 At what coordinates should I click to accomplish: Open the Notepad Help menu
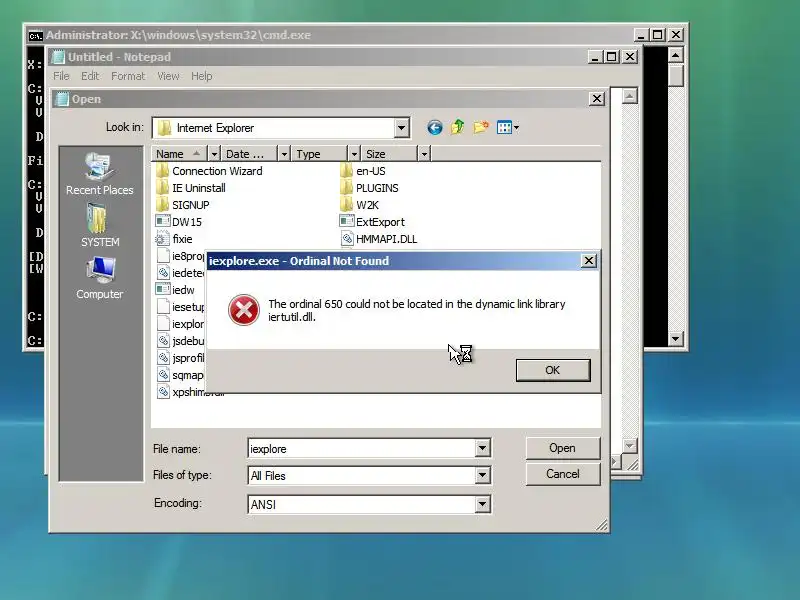point(202,76)
